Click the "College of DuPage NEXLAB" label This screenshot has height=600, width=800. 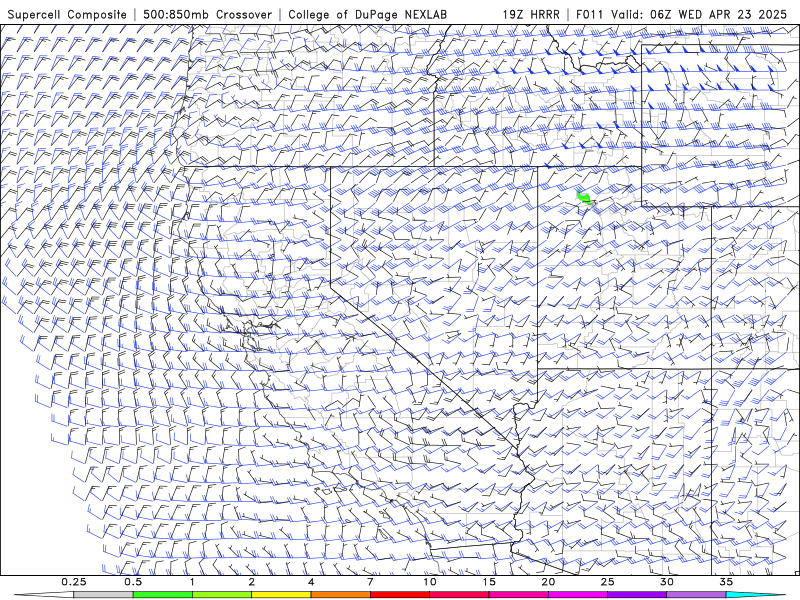click(x=367, y=14)
